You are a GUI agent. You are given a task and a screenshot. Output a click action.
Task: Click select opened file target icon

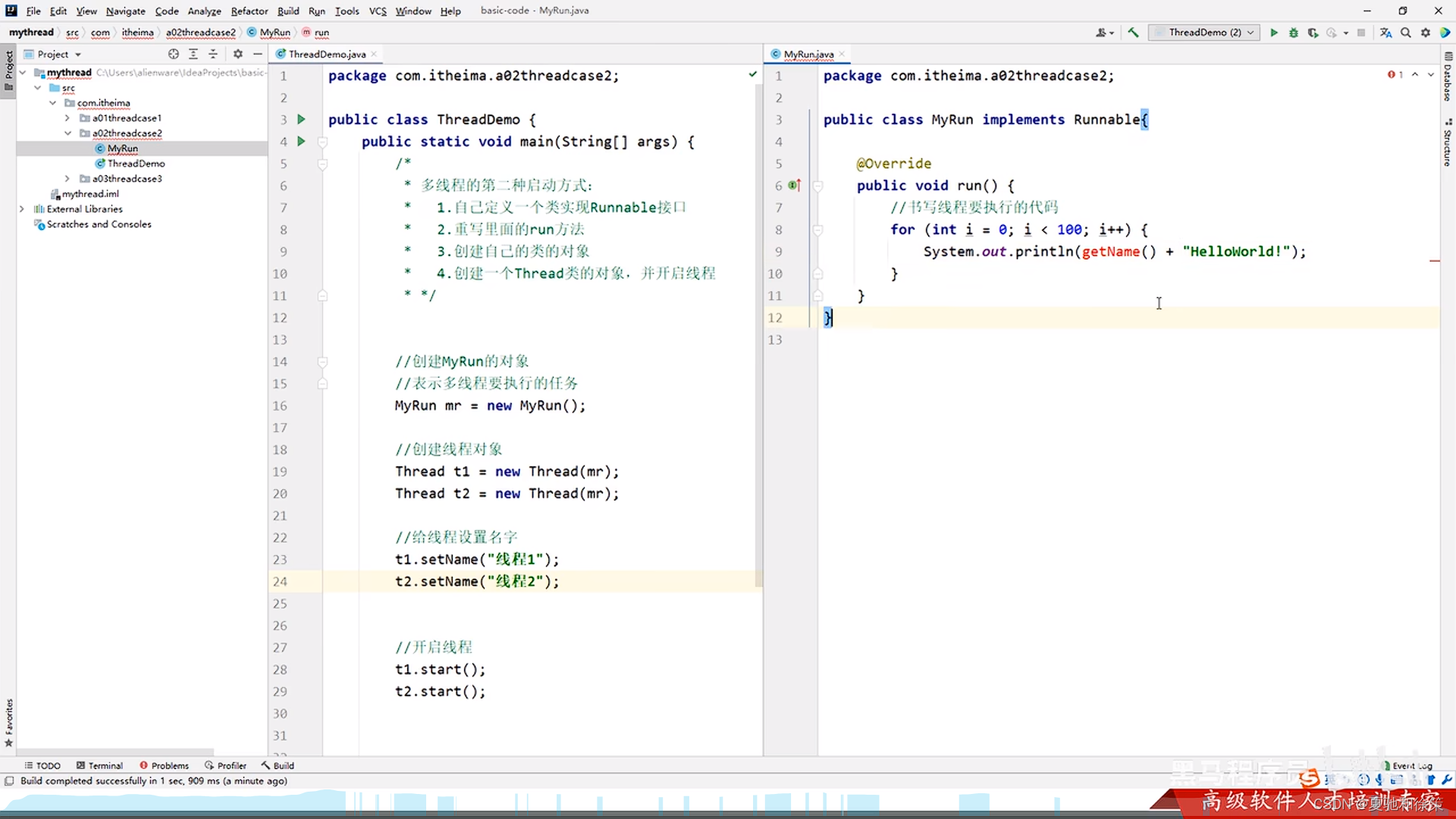[174, 54]
